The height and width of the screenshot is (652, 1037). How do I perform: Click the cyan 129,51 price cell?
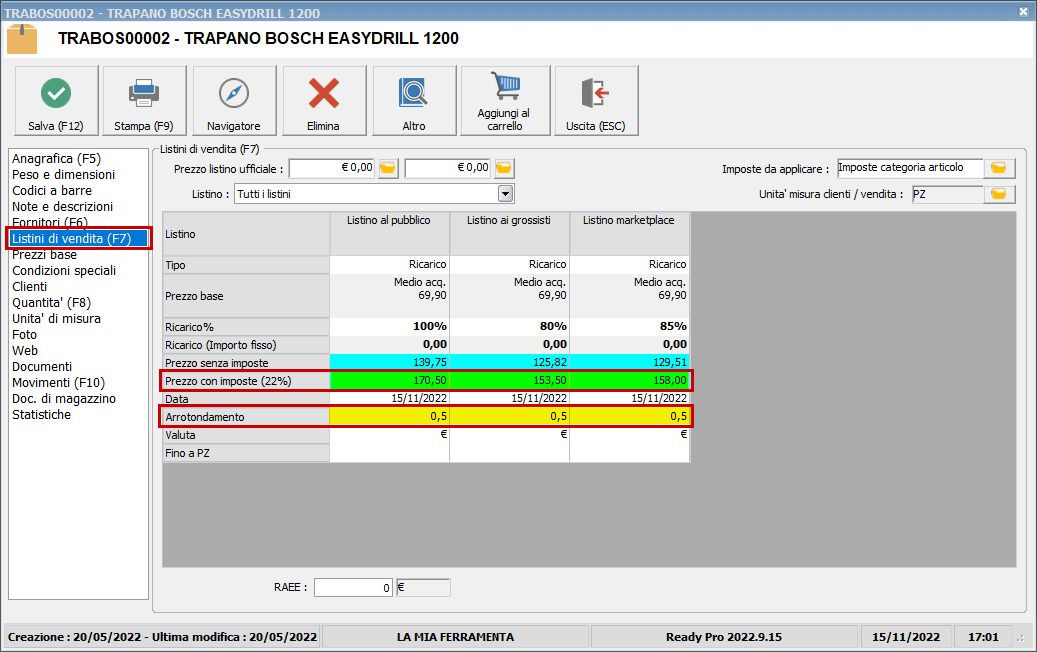[x=629, y=362]
